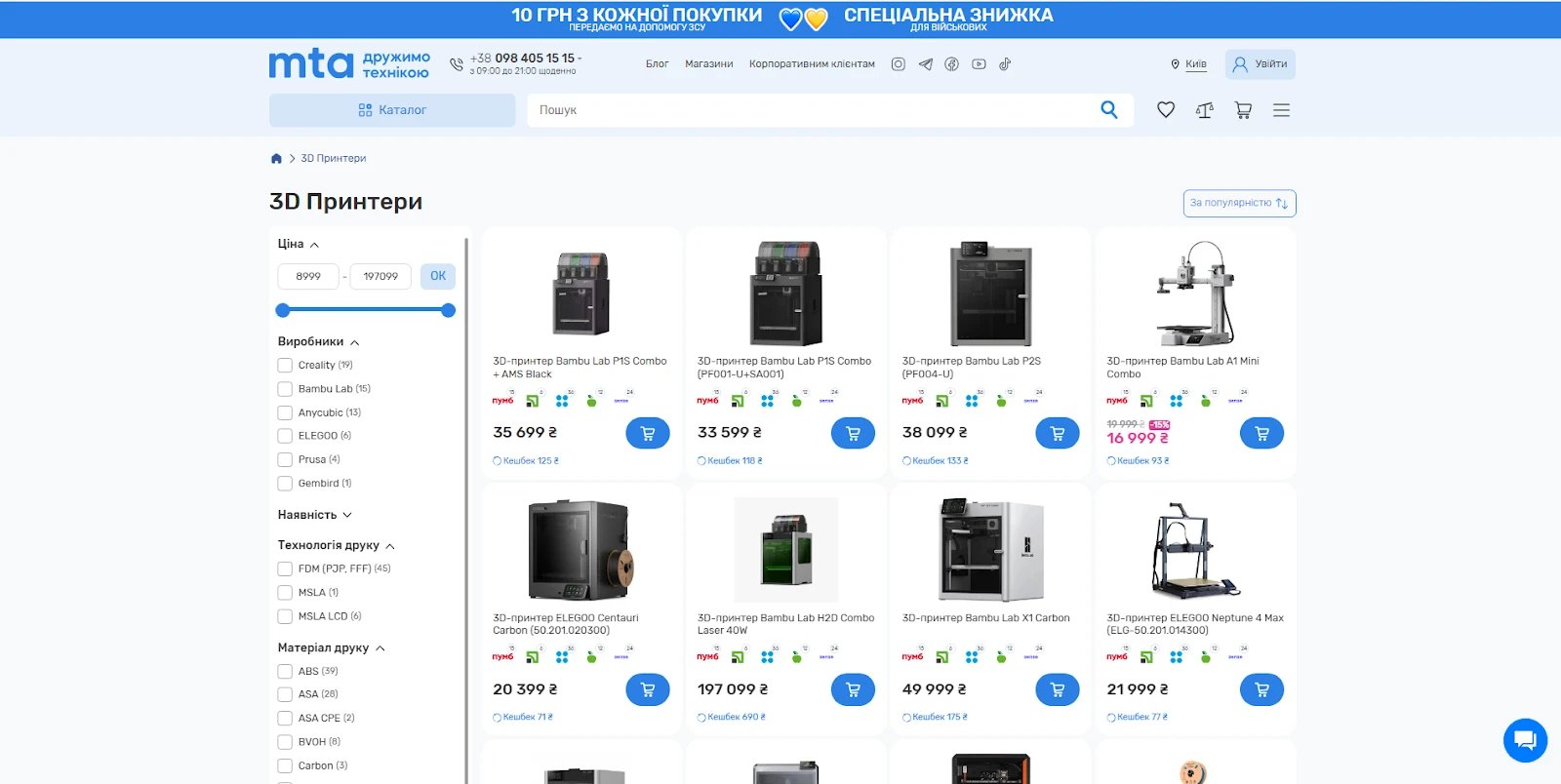Check the Creality manufacturer filter

pos(285,366)
